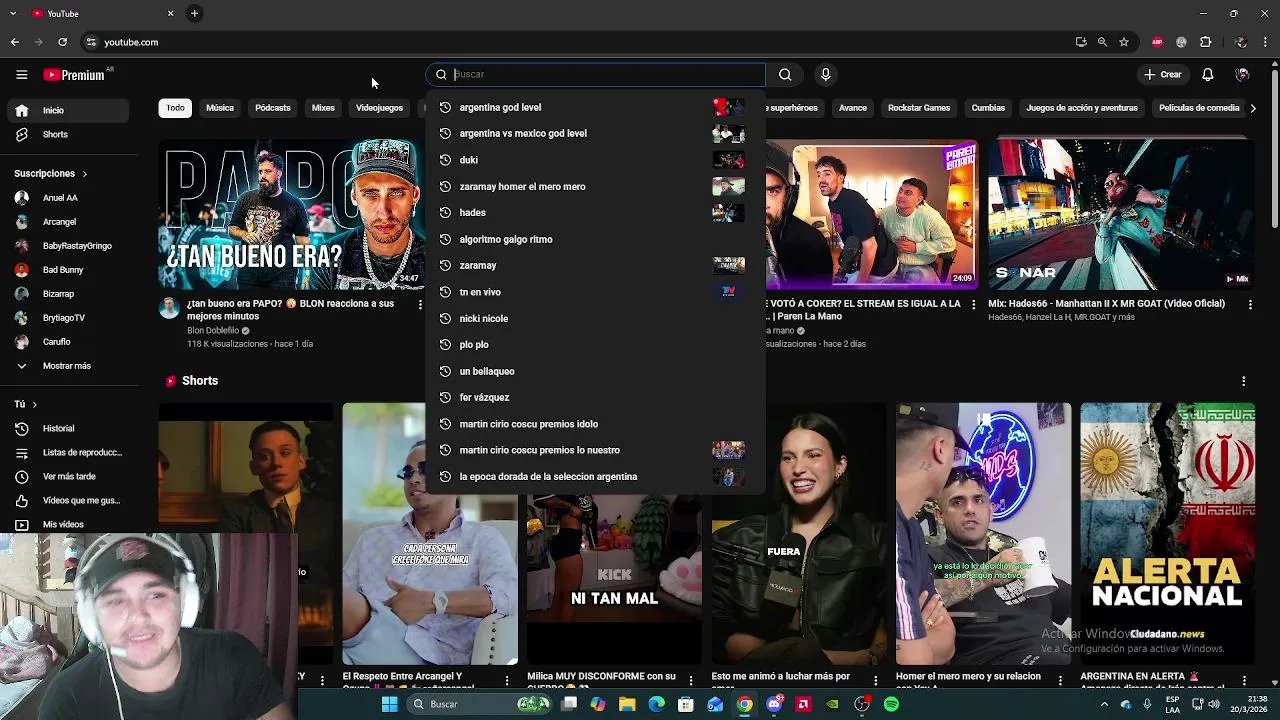Click the YouTube Premium logo
Screen dimensions: 1280x720
(x=74, y=75)
